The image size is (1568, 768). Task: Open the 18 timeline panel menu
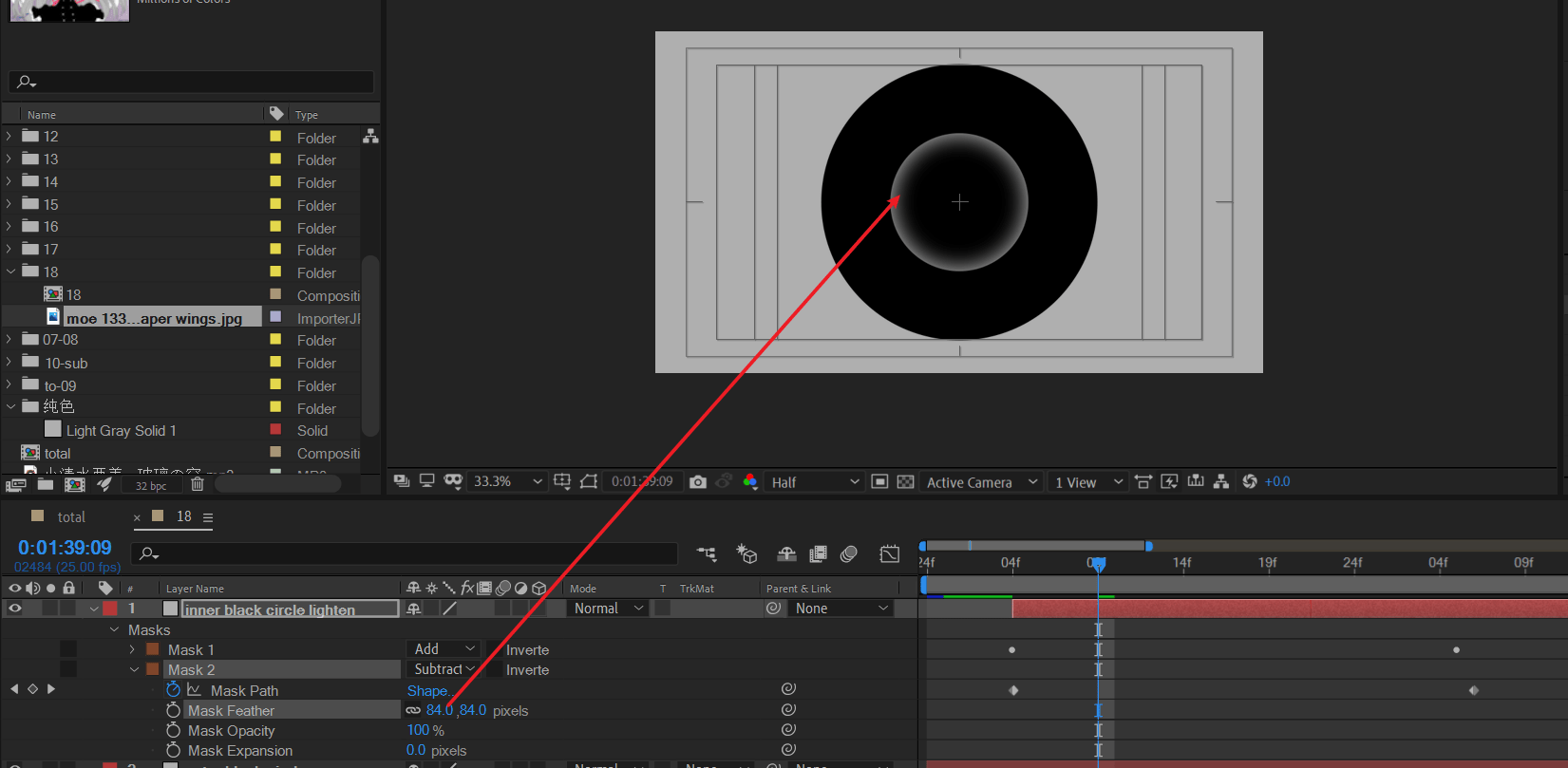(208, 517)
